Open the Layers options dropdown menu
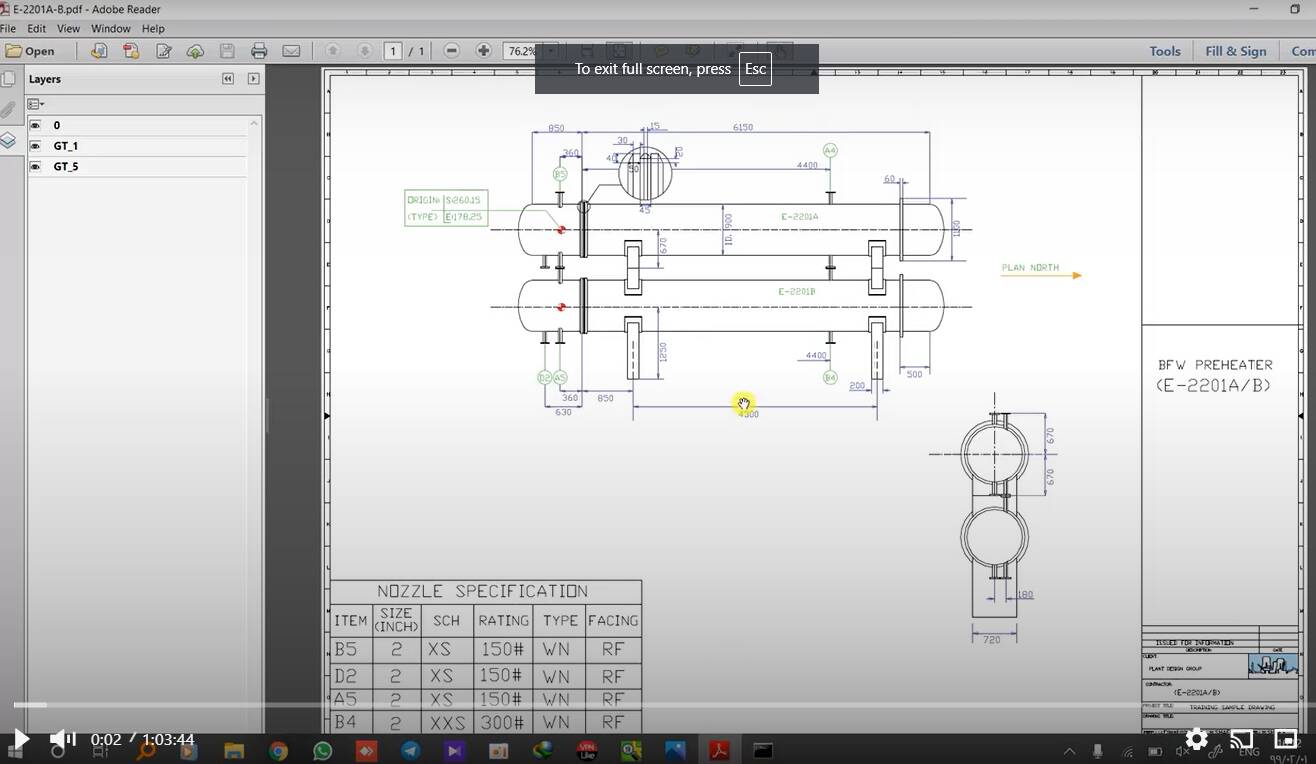This screenshot has height=764, width=1316. (x=36, y=104)
